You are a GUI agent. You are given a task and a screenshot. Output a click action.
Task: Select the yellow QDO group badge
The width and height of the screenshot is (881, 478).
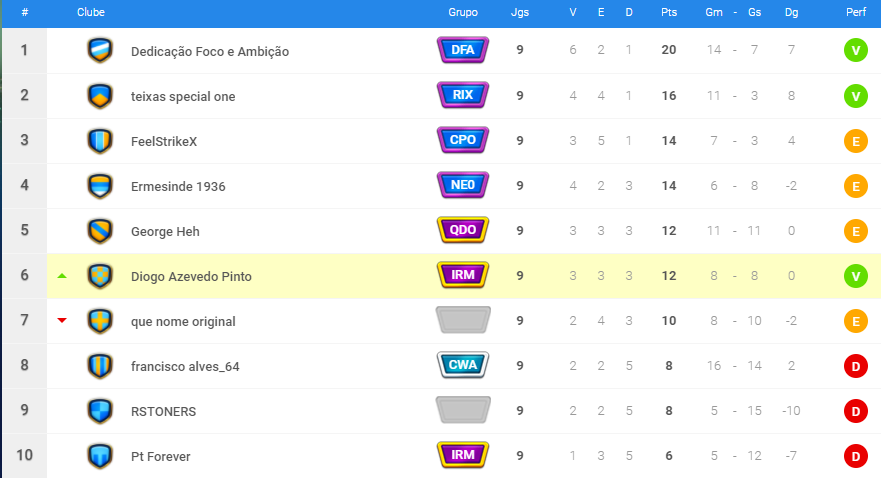click(463, 230)
